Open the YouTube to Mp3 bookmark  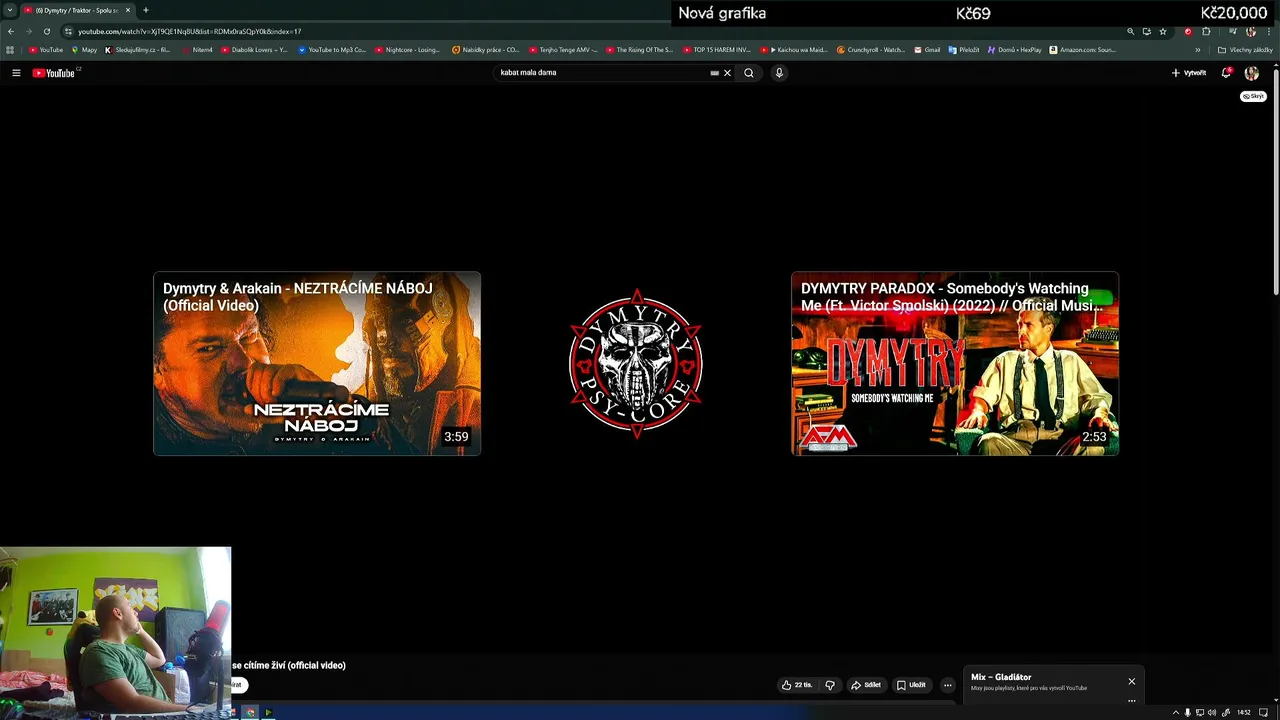[332, 50]
